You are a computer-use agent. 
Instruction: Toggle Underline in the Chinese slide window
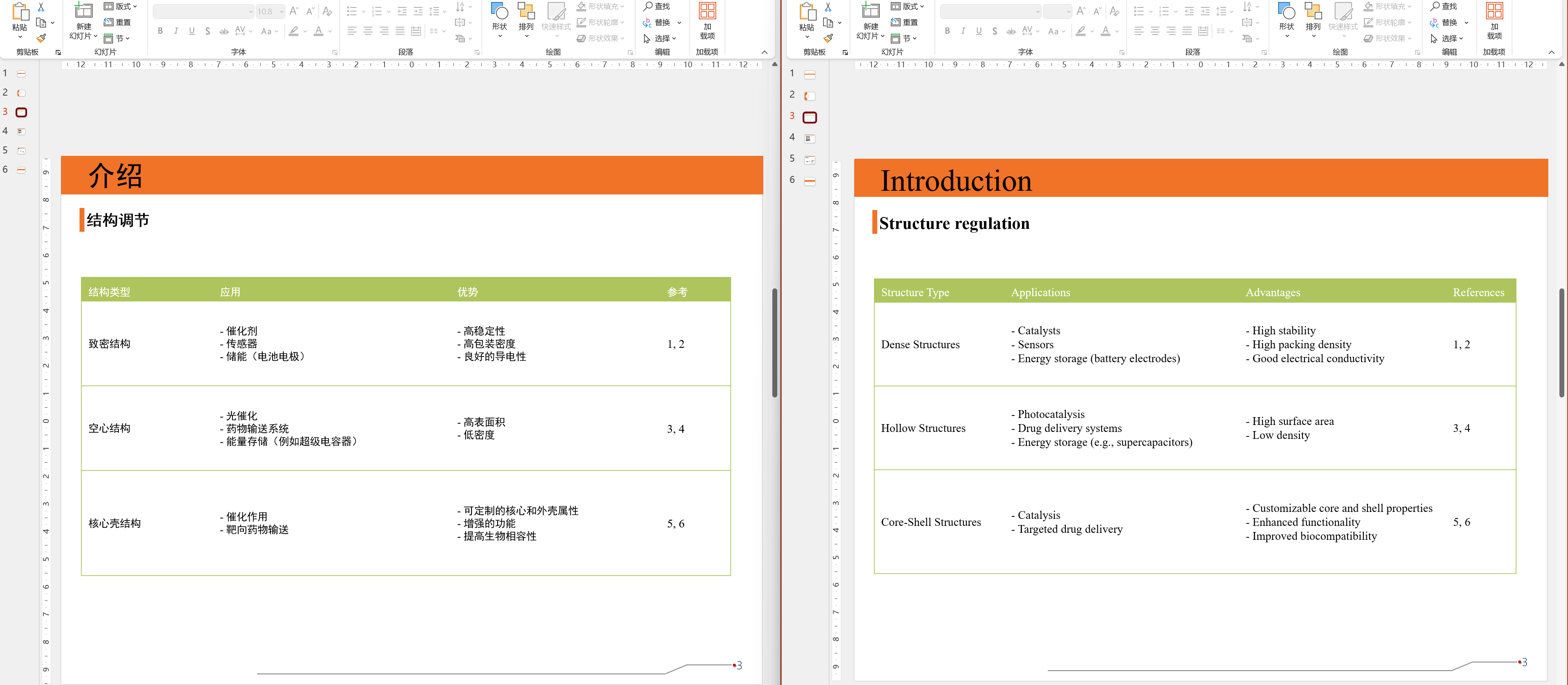192,30
